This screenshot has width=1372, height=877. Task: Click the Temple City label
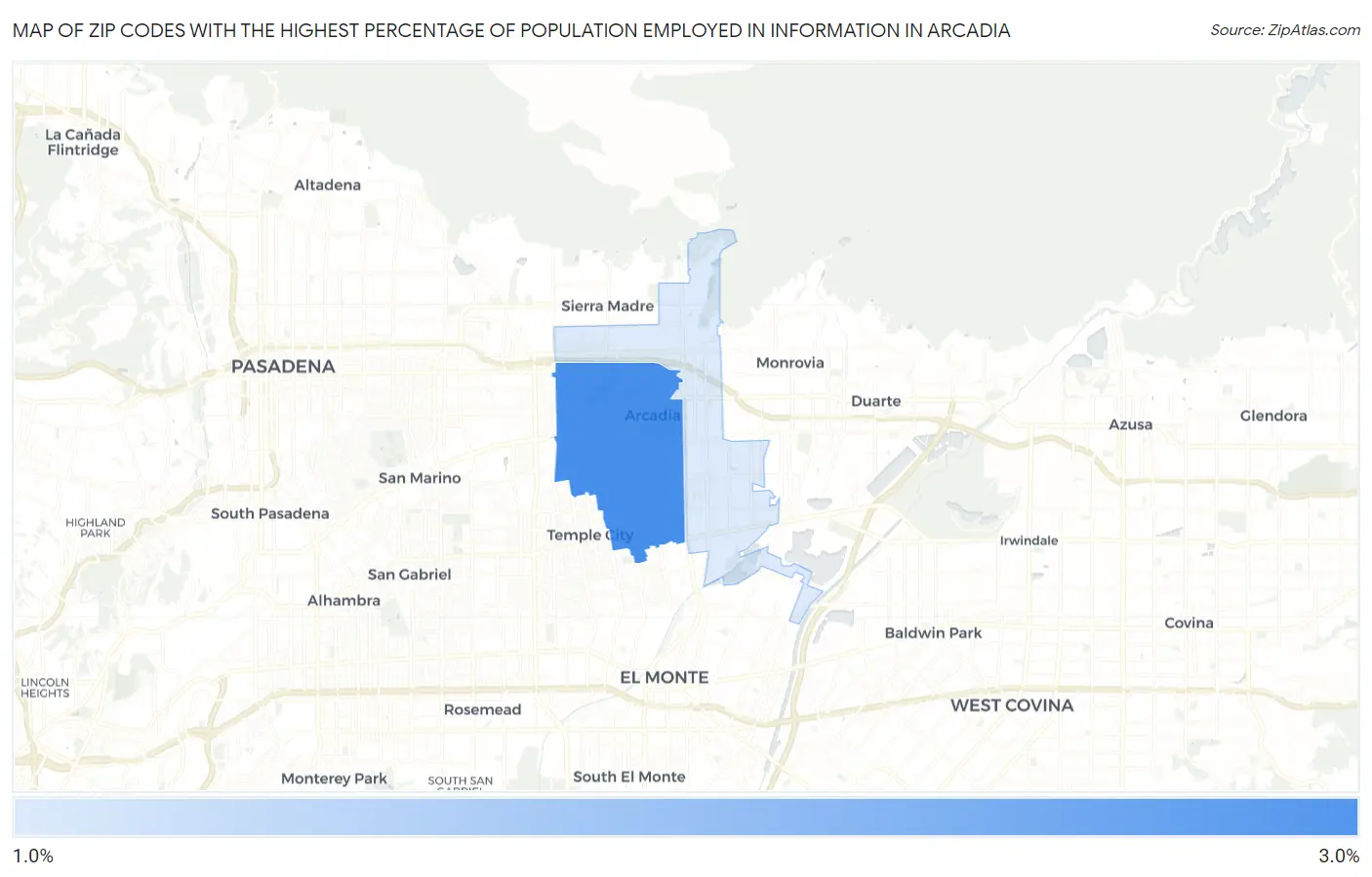pos(589,536)
